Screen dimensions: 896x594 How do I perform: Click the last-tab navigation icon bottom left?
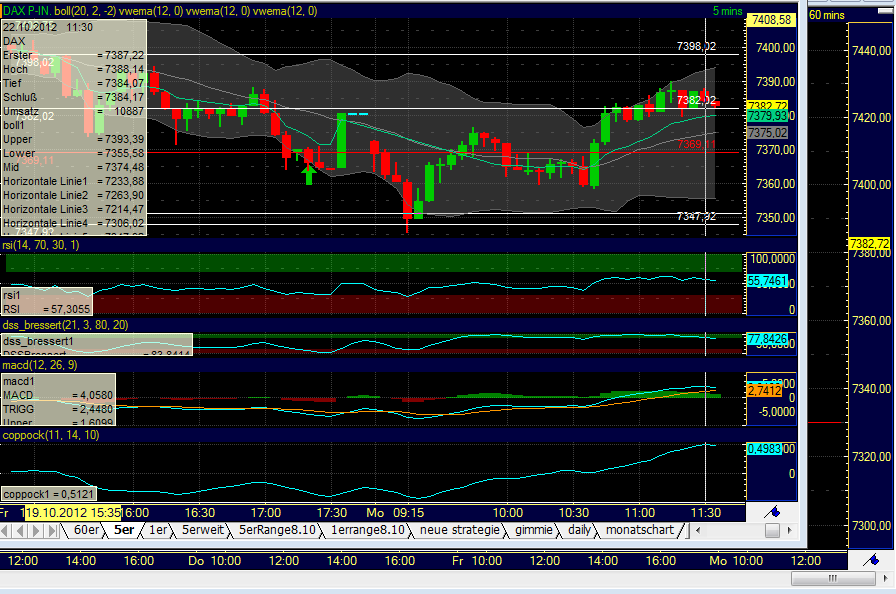coord(50,529)
